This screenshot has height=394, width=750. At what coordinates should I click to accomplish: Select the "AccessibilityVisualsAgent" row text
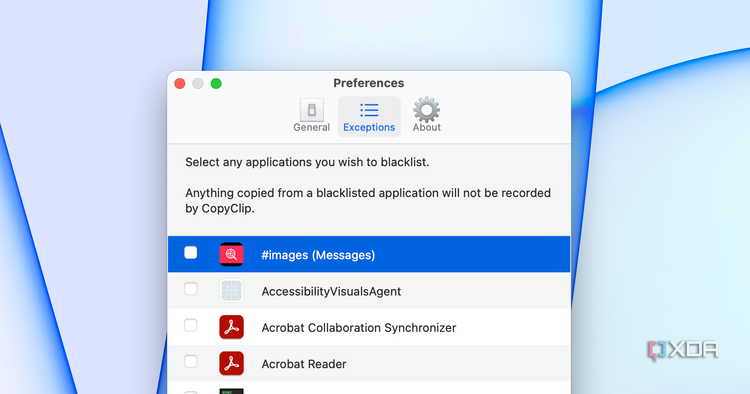(331, 291)
